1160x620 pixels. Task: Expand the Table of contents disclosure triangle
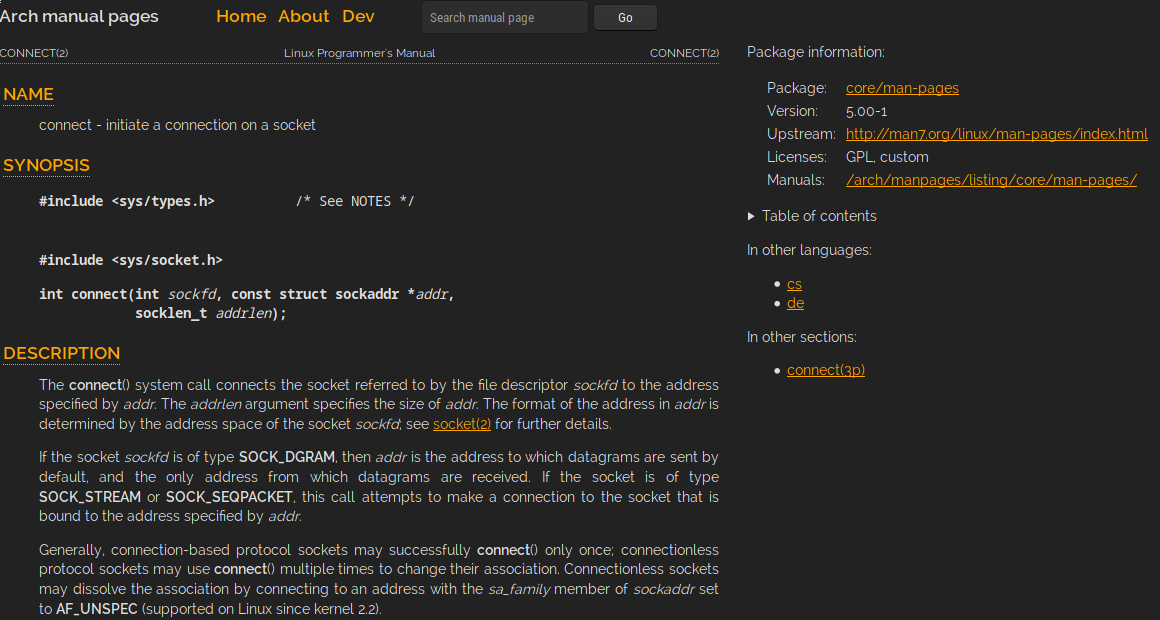pos(752,216)
